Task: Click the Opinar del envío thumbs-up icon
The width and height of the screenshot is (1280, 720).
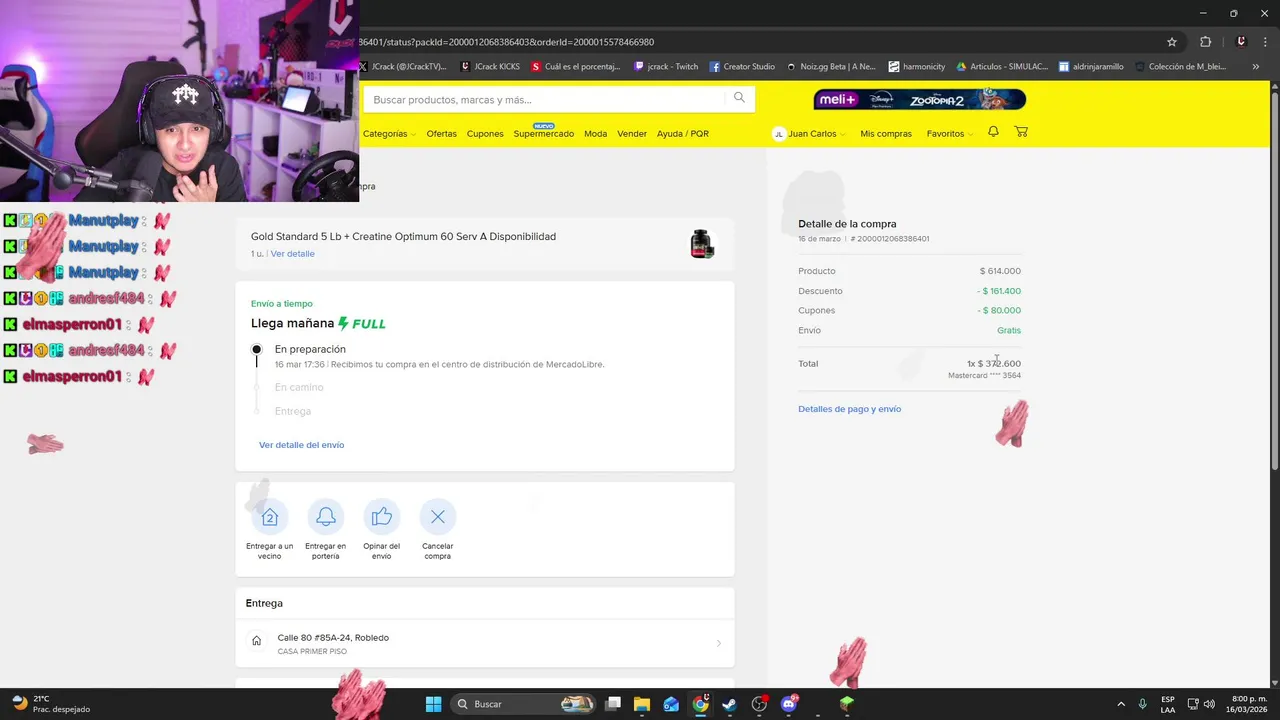Action: [x=382, y=517]
